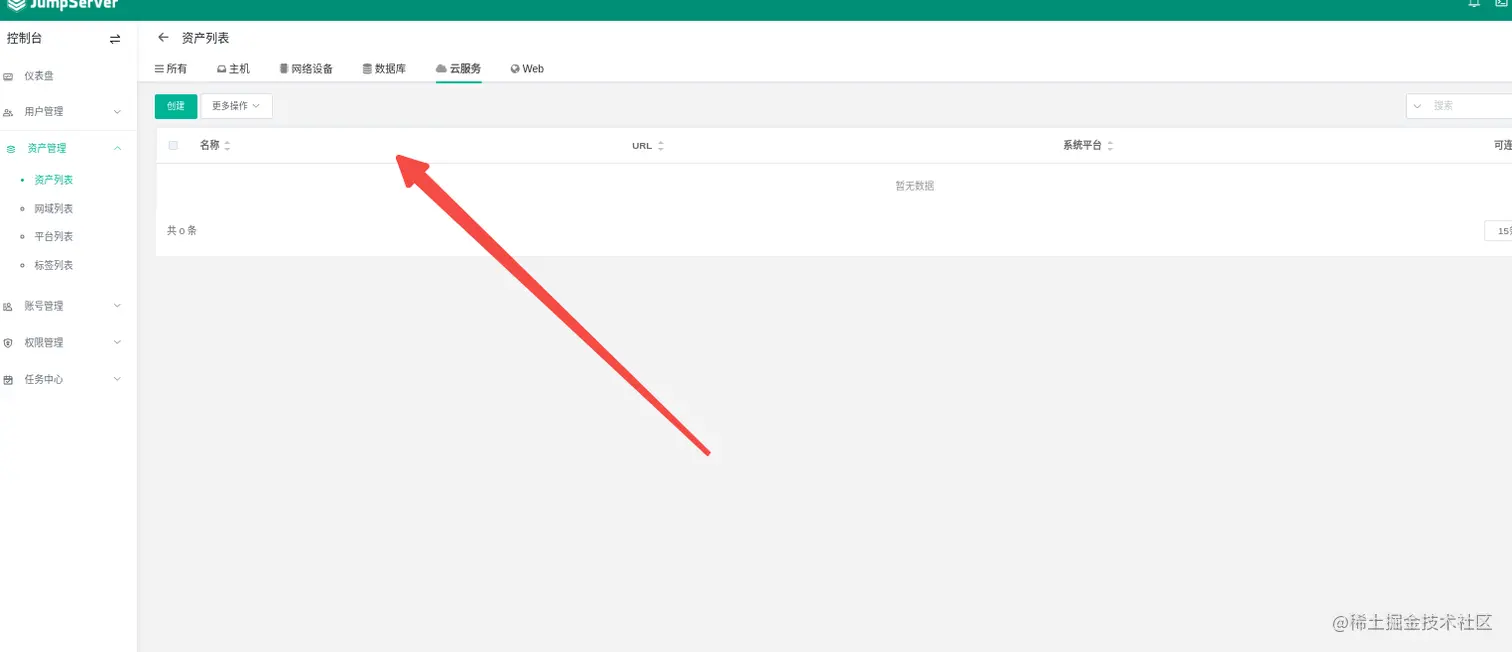Open 平台列表 in the sidebar
This screenshot has height=652, width=1512.
54,237
